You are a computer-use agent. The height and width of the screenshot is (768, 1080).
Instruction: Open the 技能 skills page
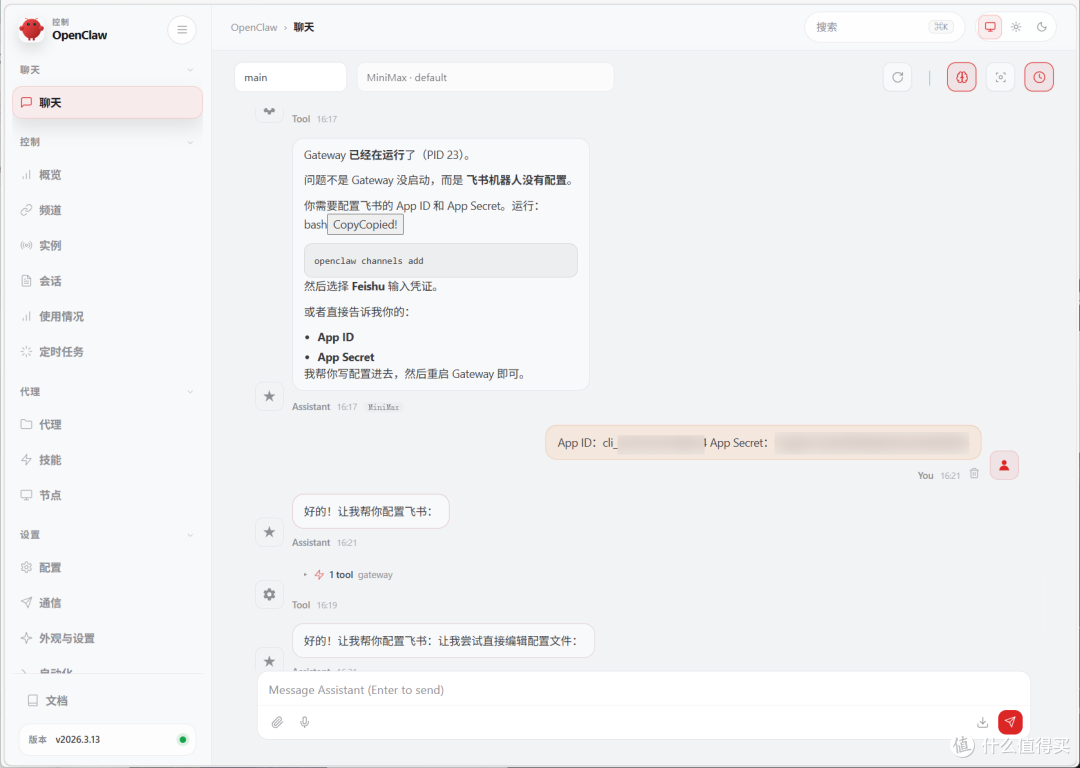coord(107,459)
